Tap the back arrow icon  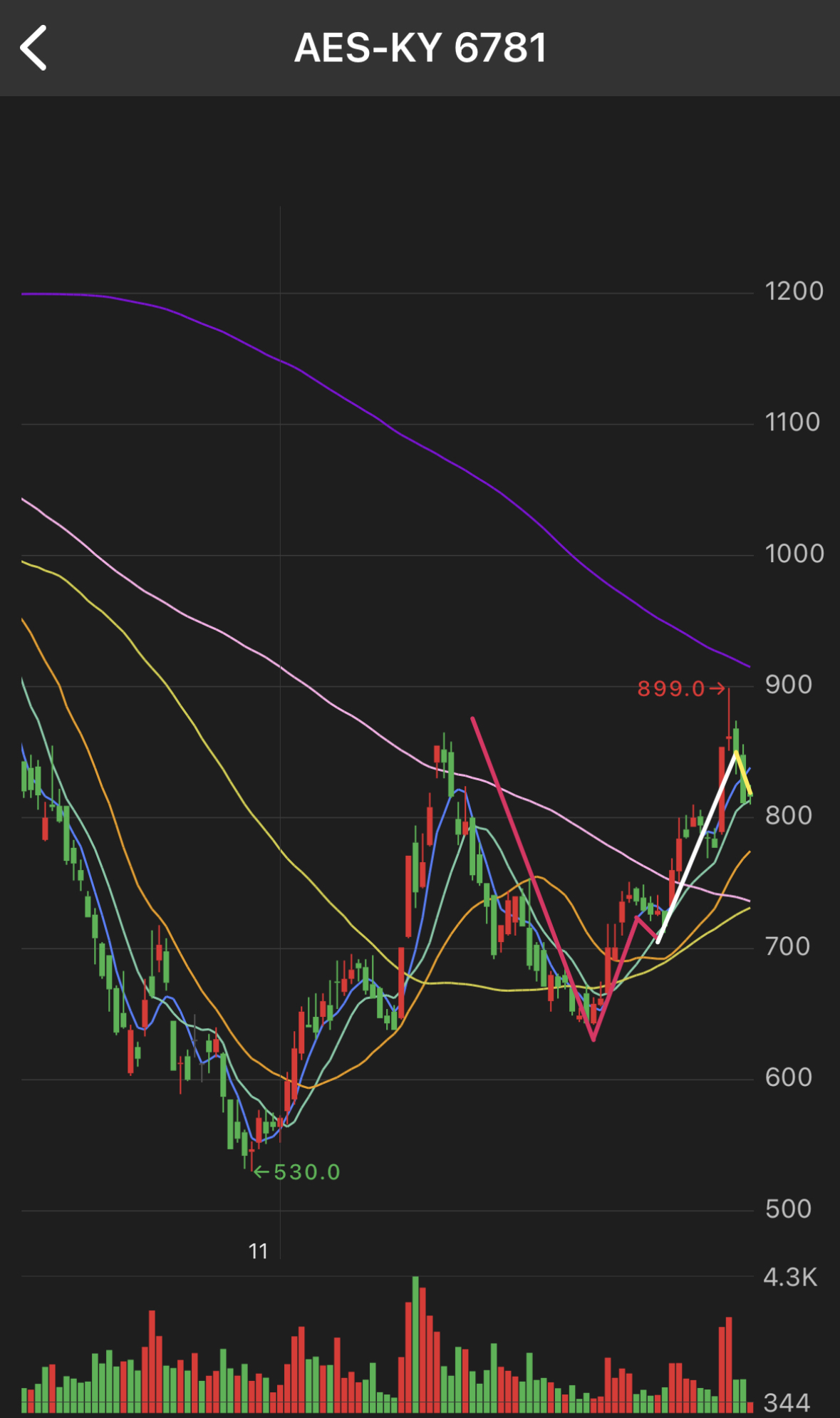pos(33,48)
